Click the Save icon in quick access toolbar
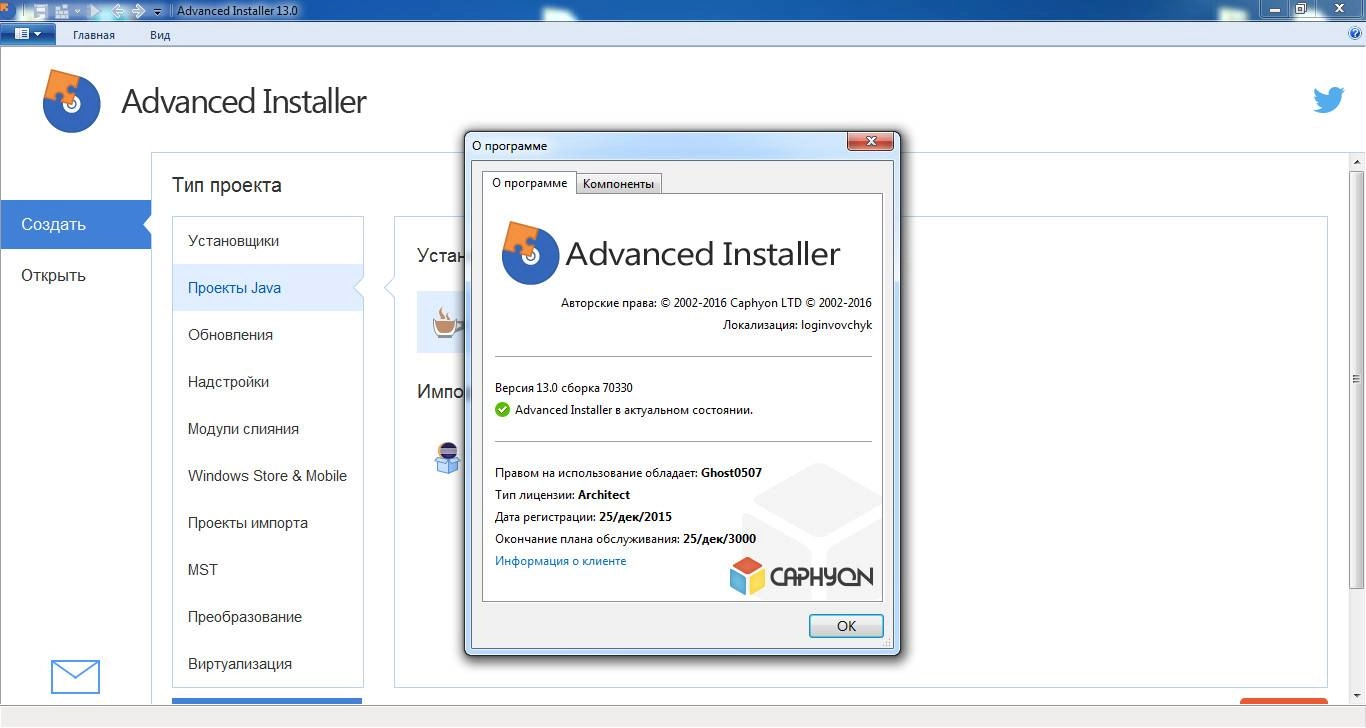Image resolution: width=1366 pixels, height=728 pixels. [x=39, y=11]
